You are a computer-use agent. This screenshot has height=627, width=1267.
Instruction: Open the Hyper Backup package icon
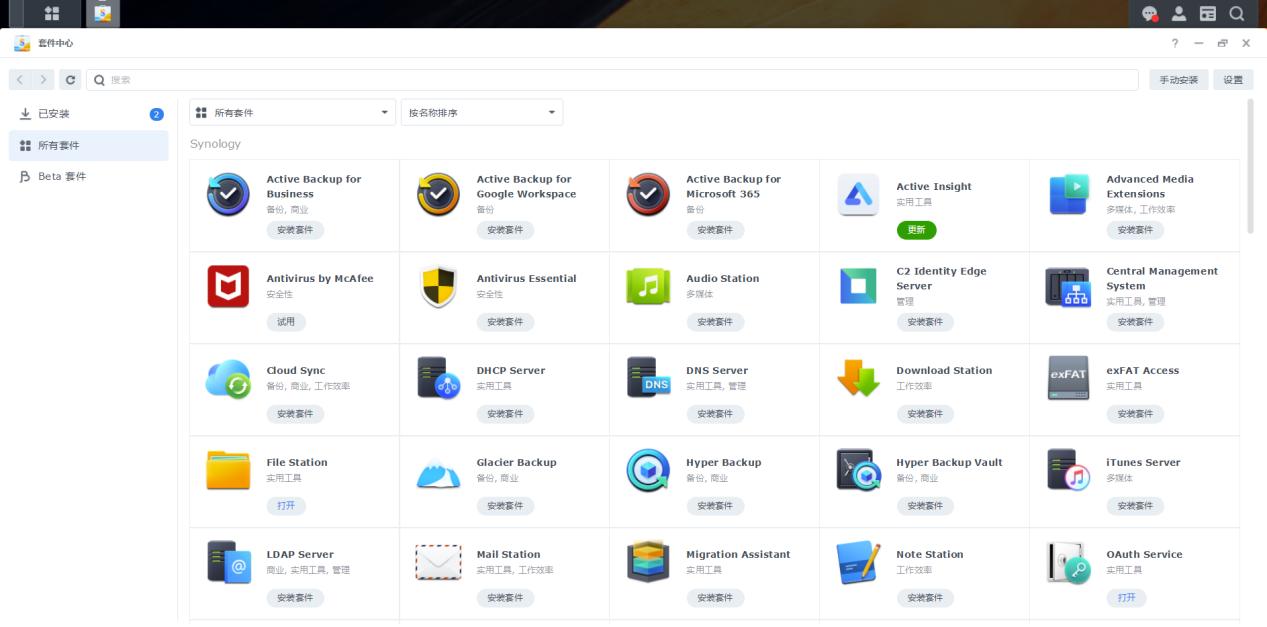(648, 470)
